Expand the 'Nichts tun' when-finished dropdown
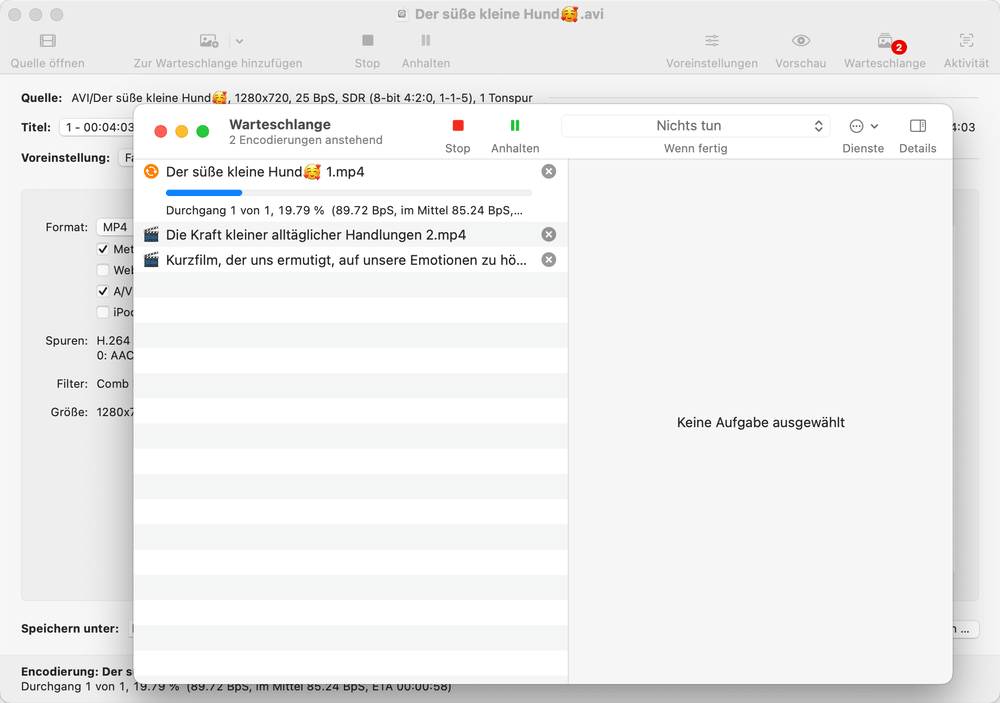 click(x=696, y=126)
